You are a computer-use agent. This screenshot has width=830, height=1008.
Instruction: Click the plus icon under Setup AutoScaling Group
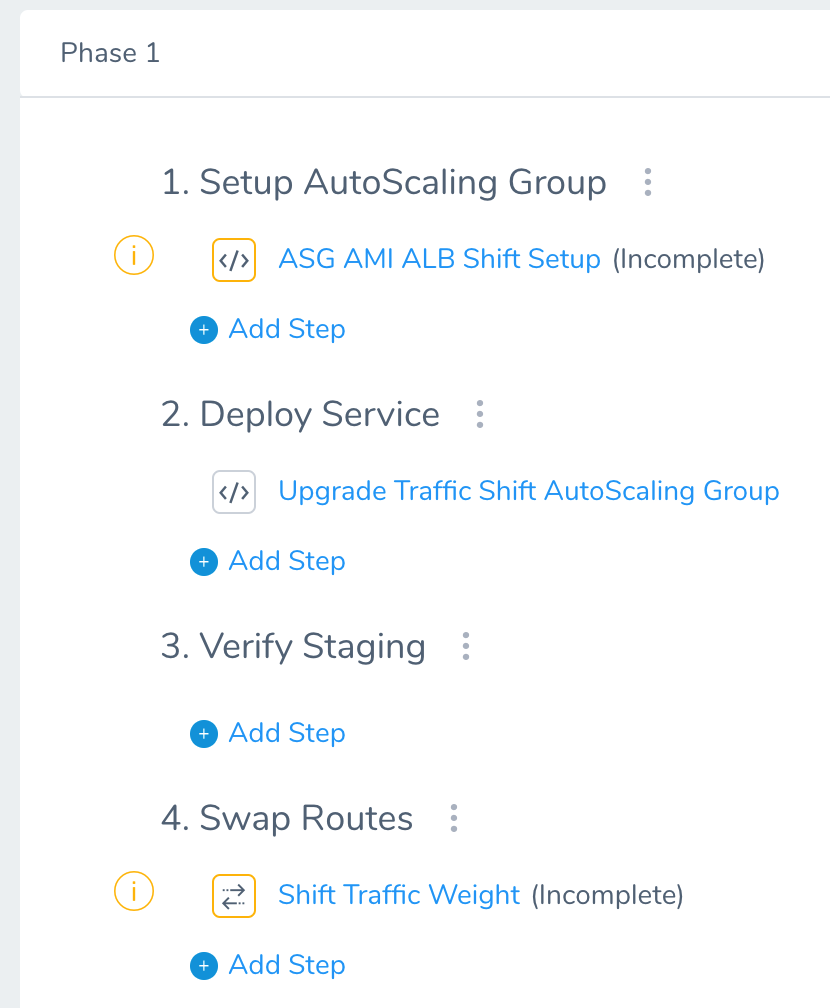pyautogui.click(x=204, y=330)
